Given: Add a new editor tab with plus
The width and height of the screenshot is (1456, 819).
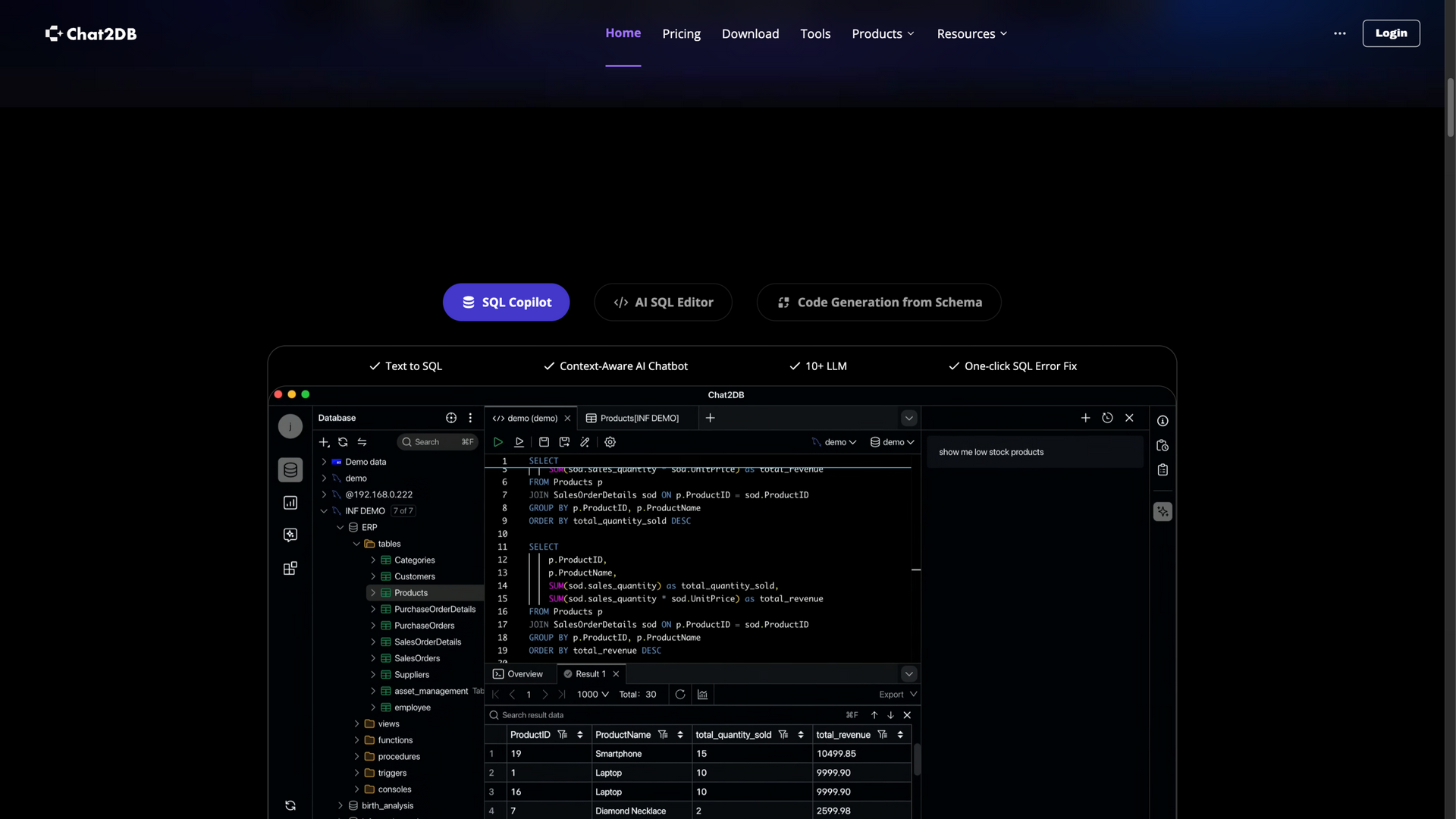Looking at the screenshot, I should pos(710,418).
